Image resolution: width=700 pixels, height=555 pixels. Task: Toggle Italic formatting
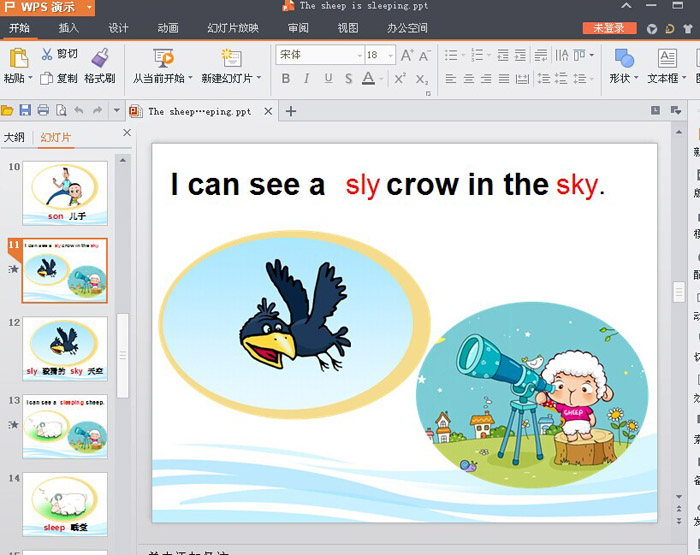tap(306, 79)
